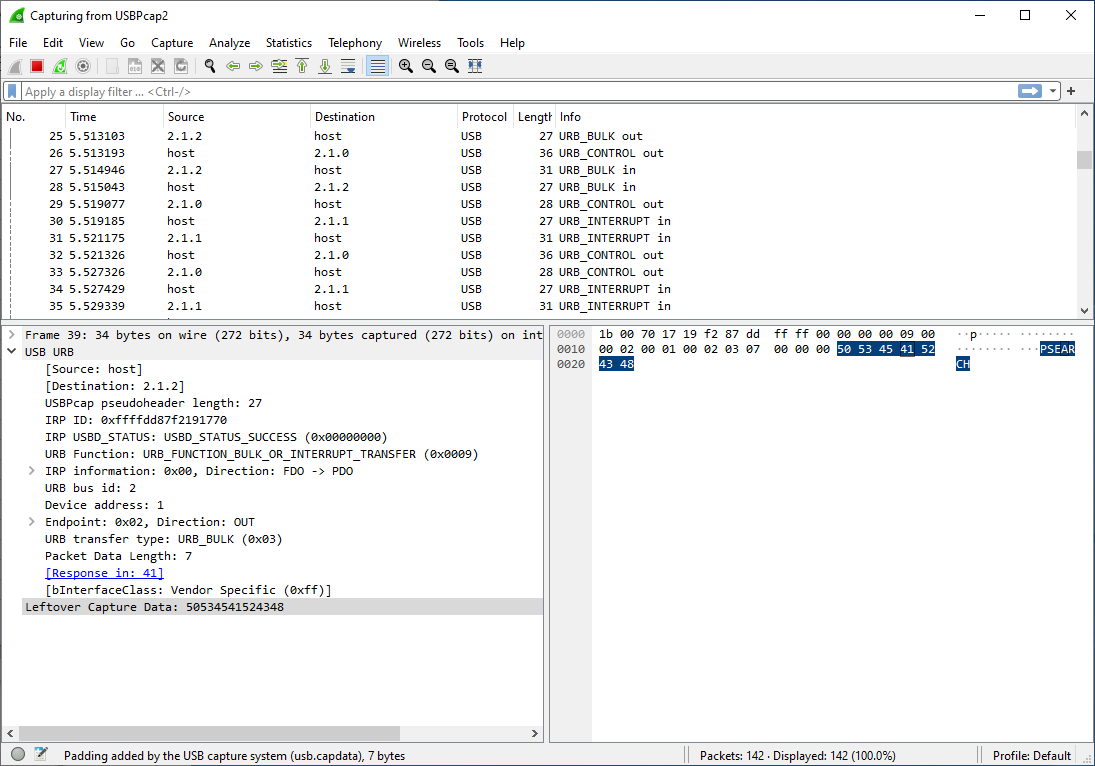
Task: Expand the IRP information field
Action: click(x=30, y=470)
